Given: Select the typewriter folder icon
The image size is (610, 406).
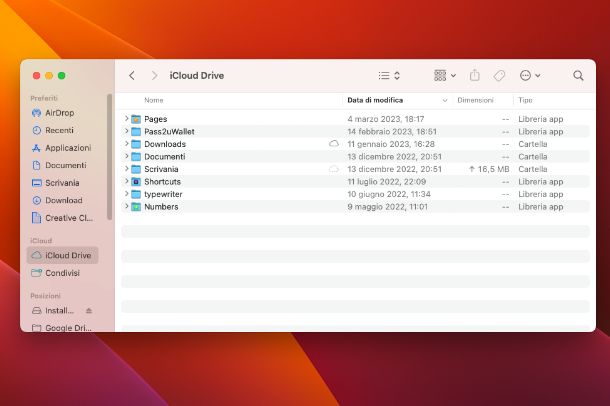Looking at the screenshot, I should pos(136,194).
